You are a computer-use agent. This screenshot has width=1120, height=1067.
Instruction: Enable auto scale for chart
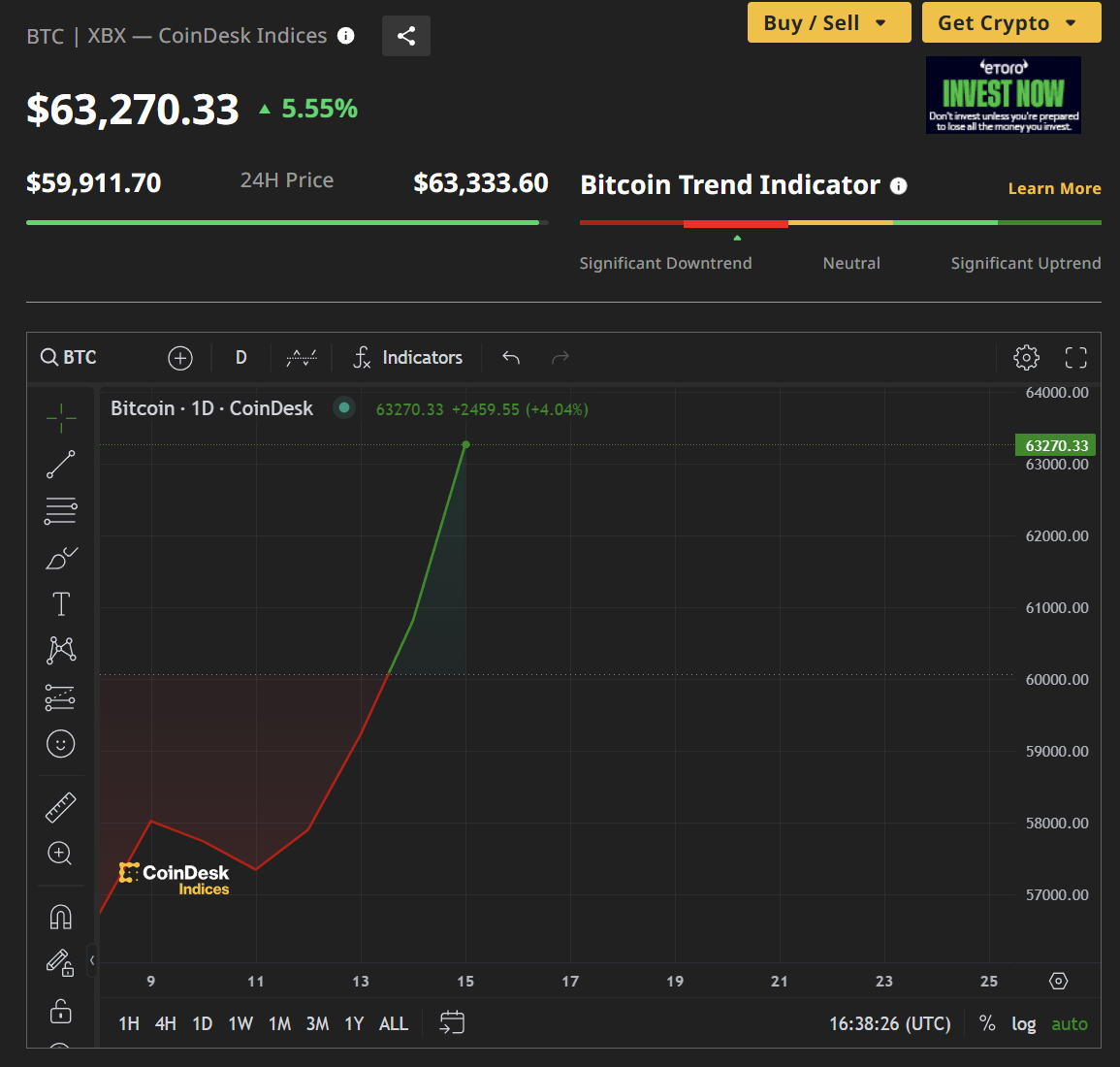(x=1069, y=1023)
